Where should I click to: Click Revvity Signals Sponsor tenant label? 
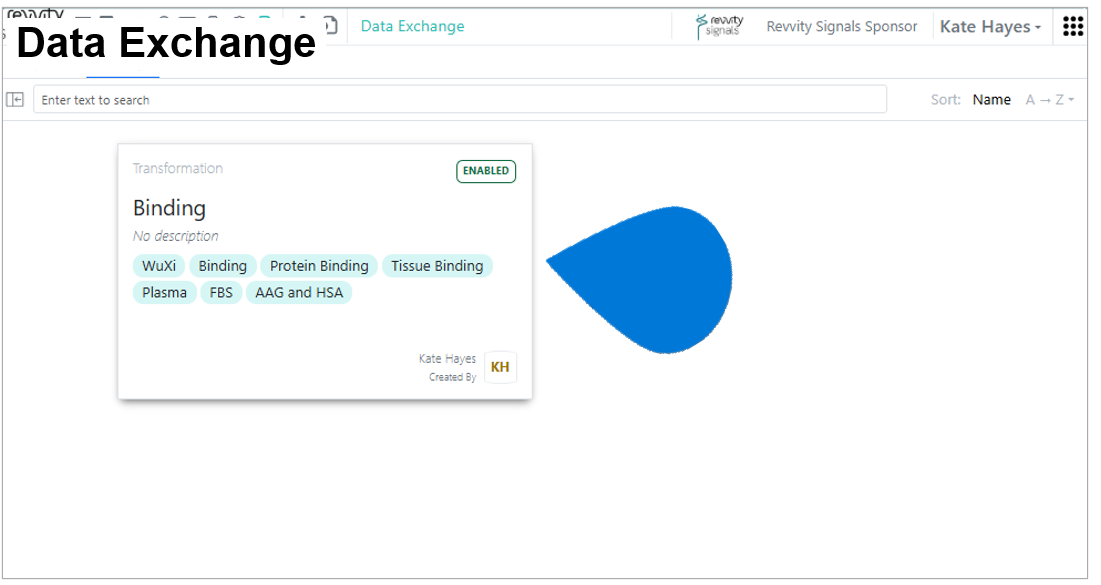pos(841,27)
